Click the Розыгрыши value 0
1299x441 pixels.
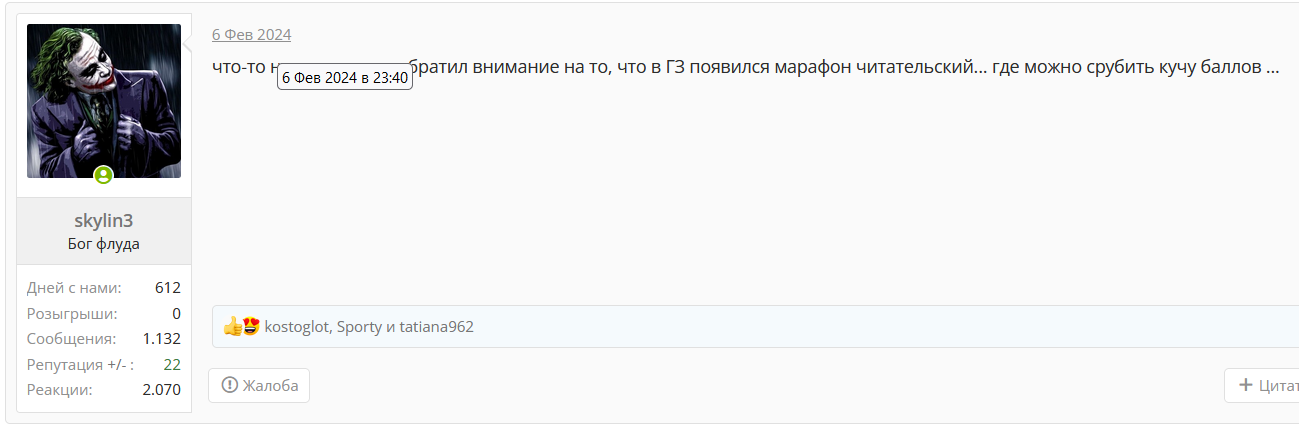pyautogui.click(x=176, y=314)
